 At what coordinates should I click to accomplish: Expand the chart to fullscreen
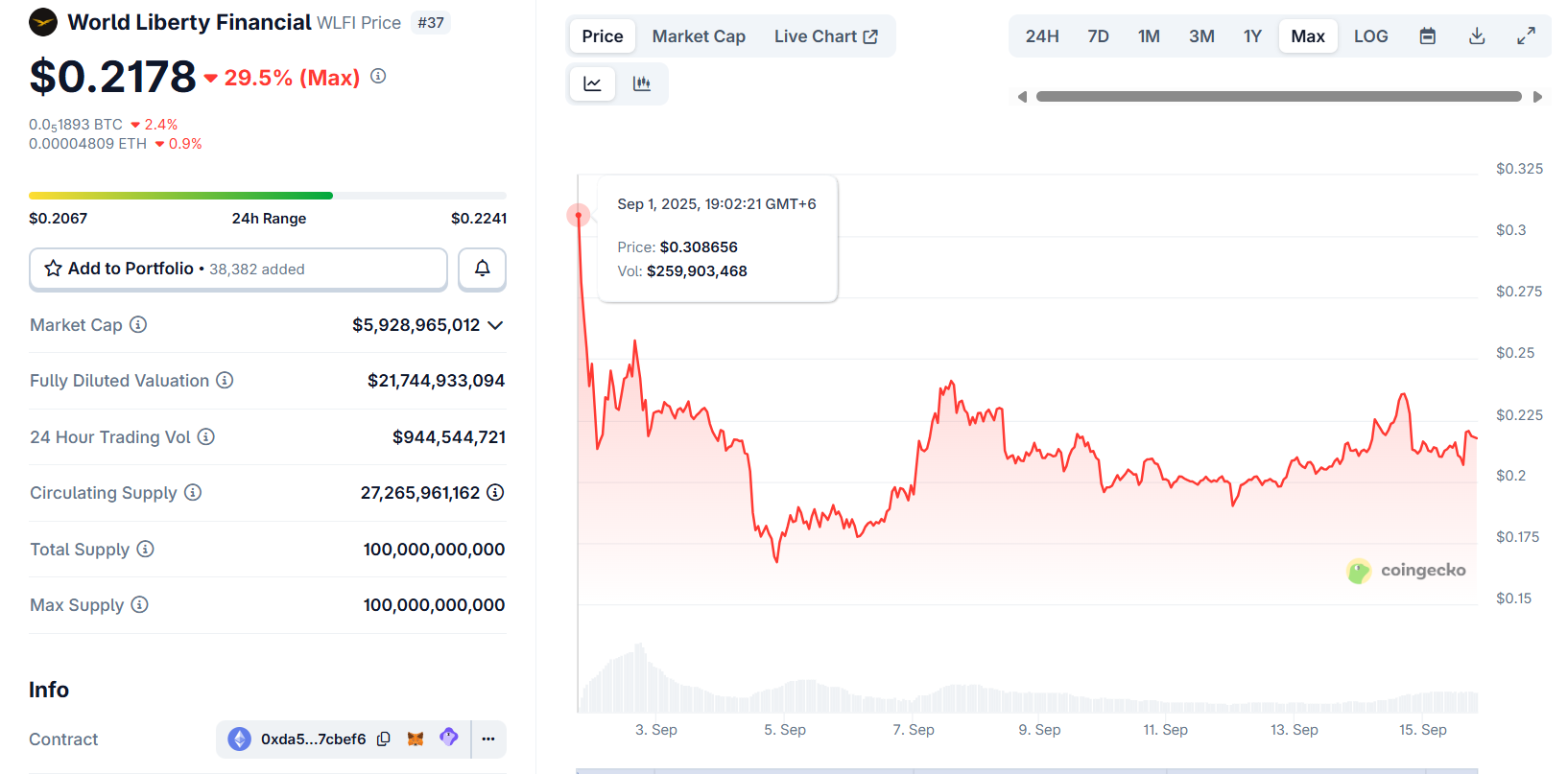(x=1526, y=35)
